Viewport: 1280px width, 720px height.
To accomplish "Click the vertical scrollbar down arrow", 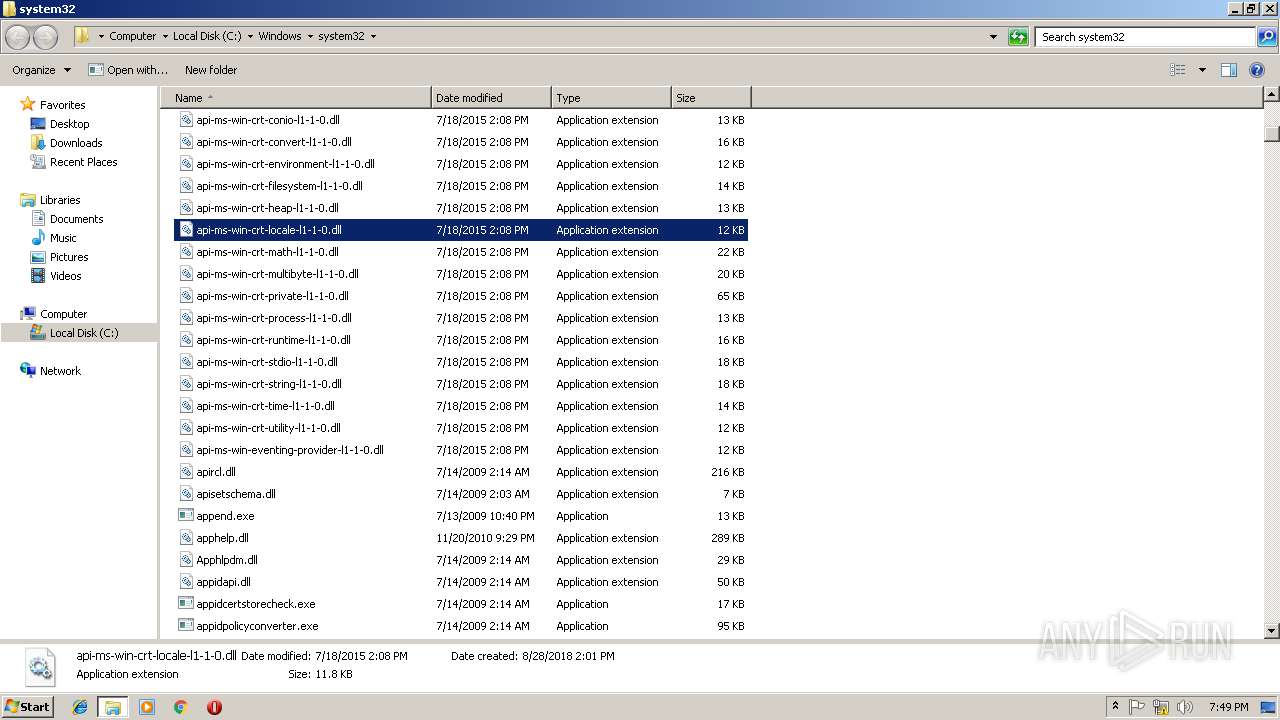I will 1271,631.
